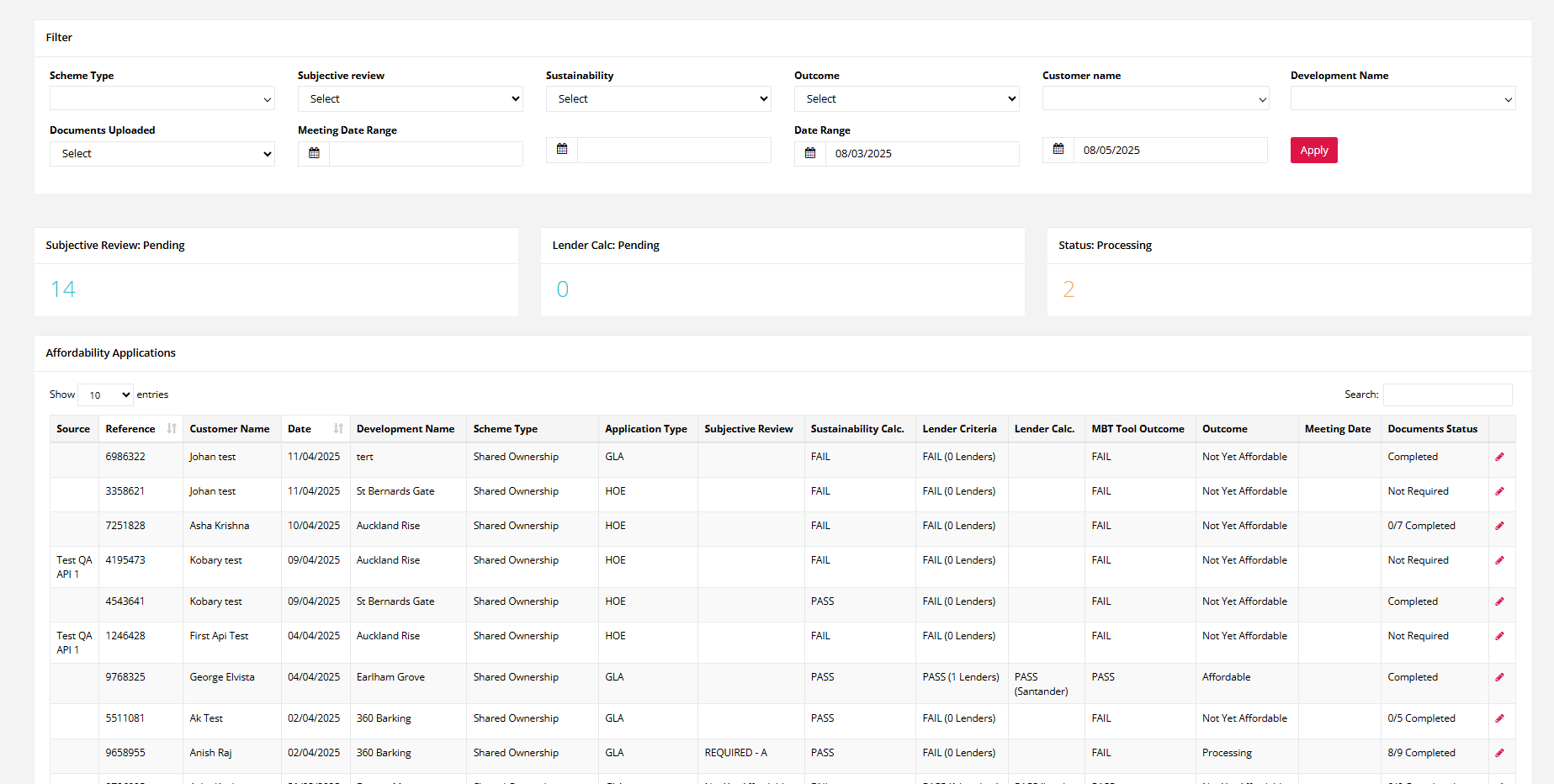Click calendar icon beside 08/03/2025 date
Viewport: 1554px width, 784px height.
809,153
